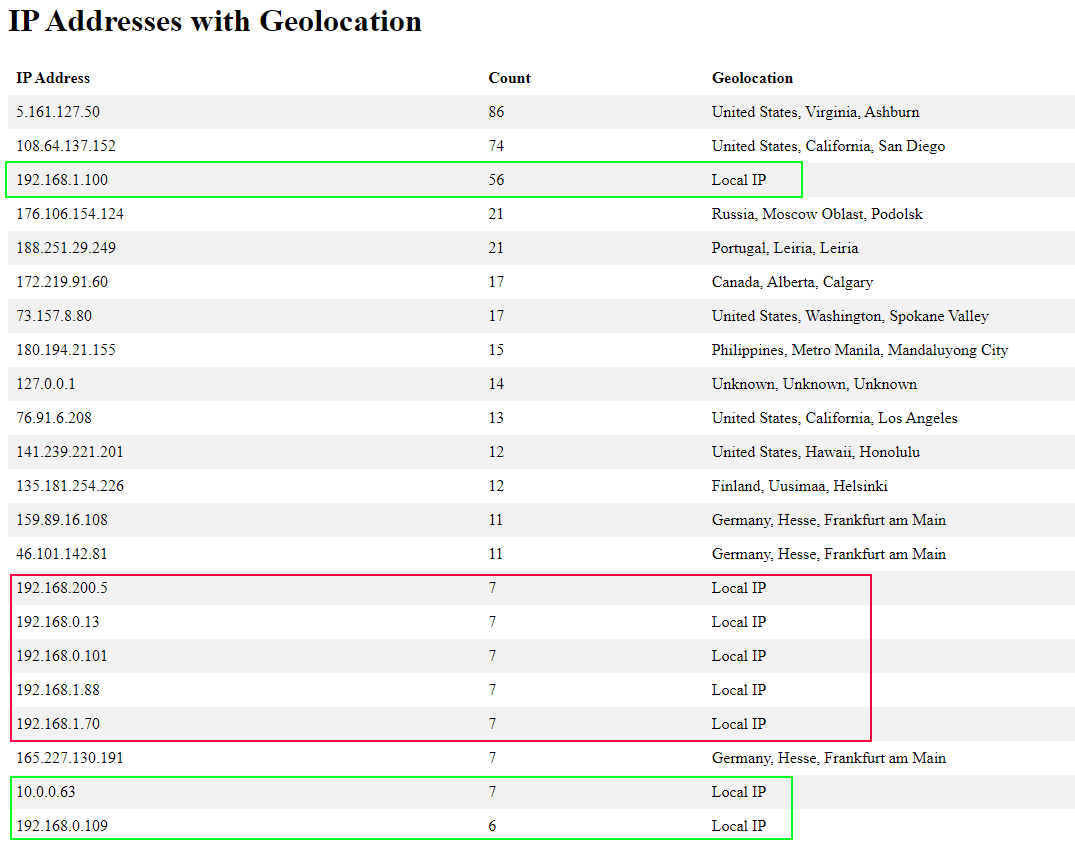
Task: Select IP address 180.194.21.155
Action: (66, 350)
